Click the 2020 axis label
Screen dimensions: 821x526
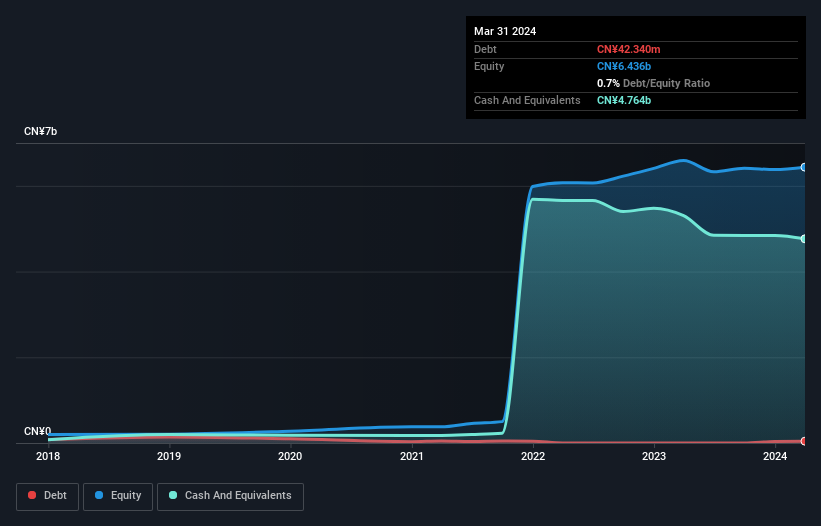click(x=290, y=456)
